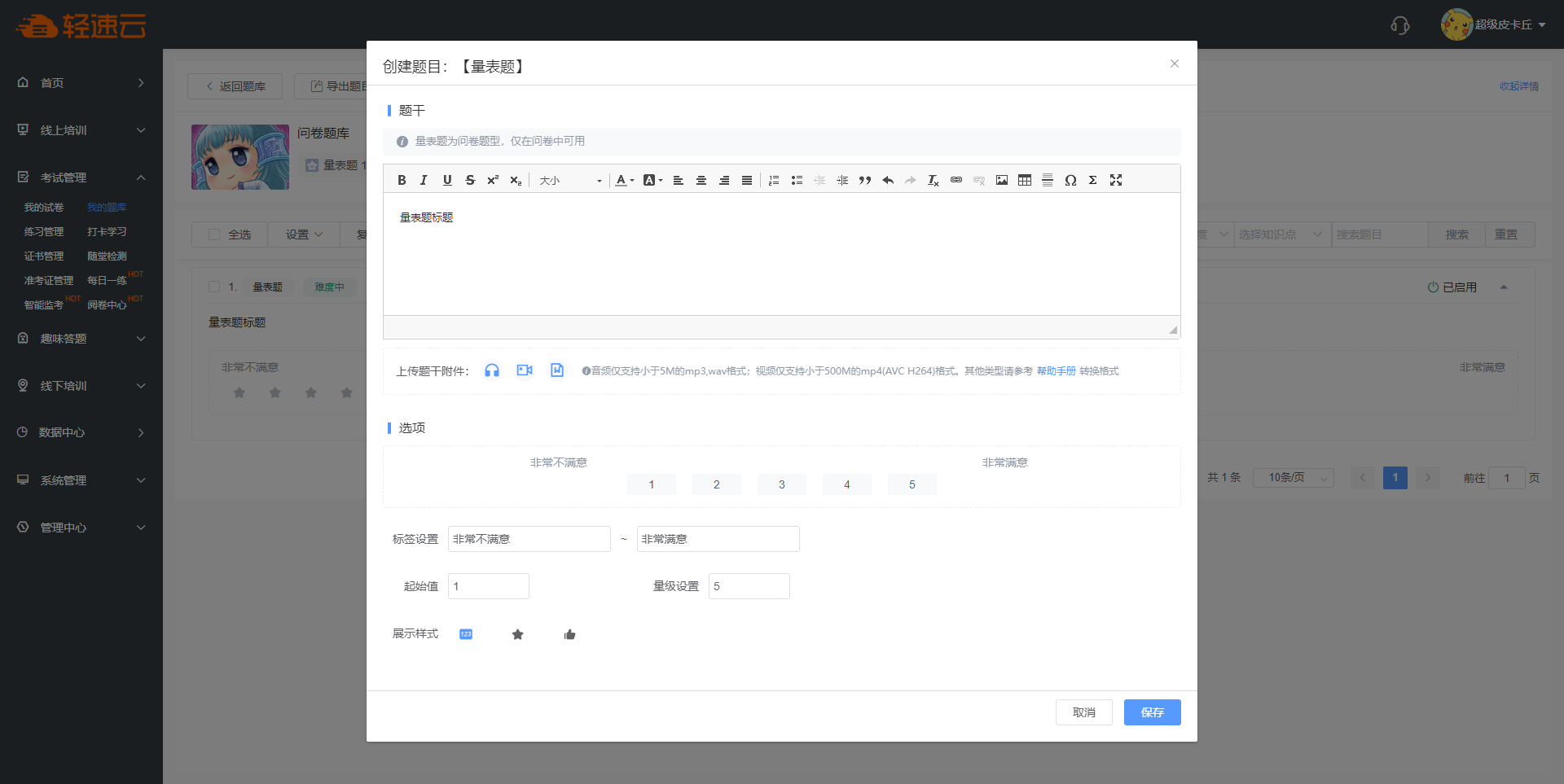Image resolution: width=1564 pixels, height=784 pixels.
Task: Select the star display style
Action: click(517, 634)
